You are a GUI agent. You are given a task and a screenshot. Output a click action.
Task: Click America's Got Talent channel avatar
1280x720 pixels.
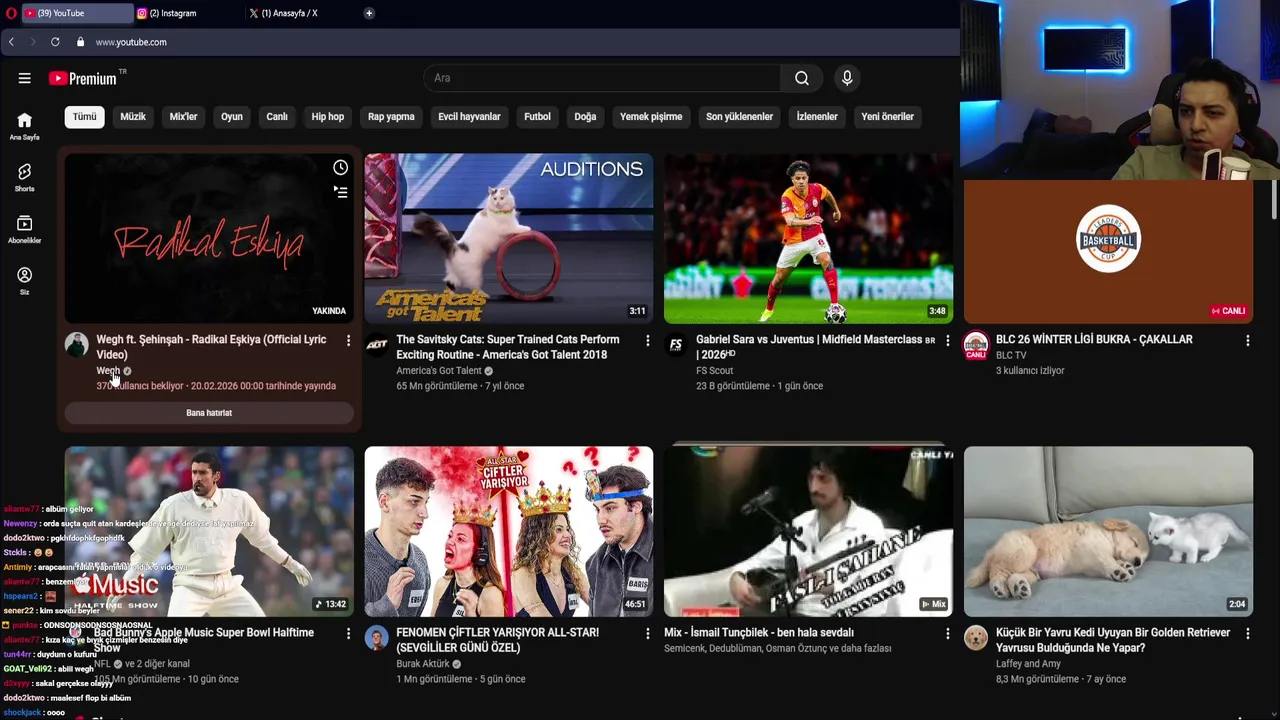point(376,345)
